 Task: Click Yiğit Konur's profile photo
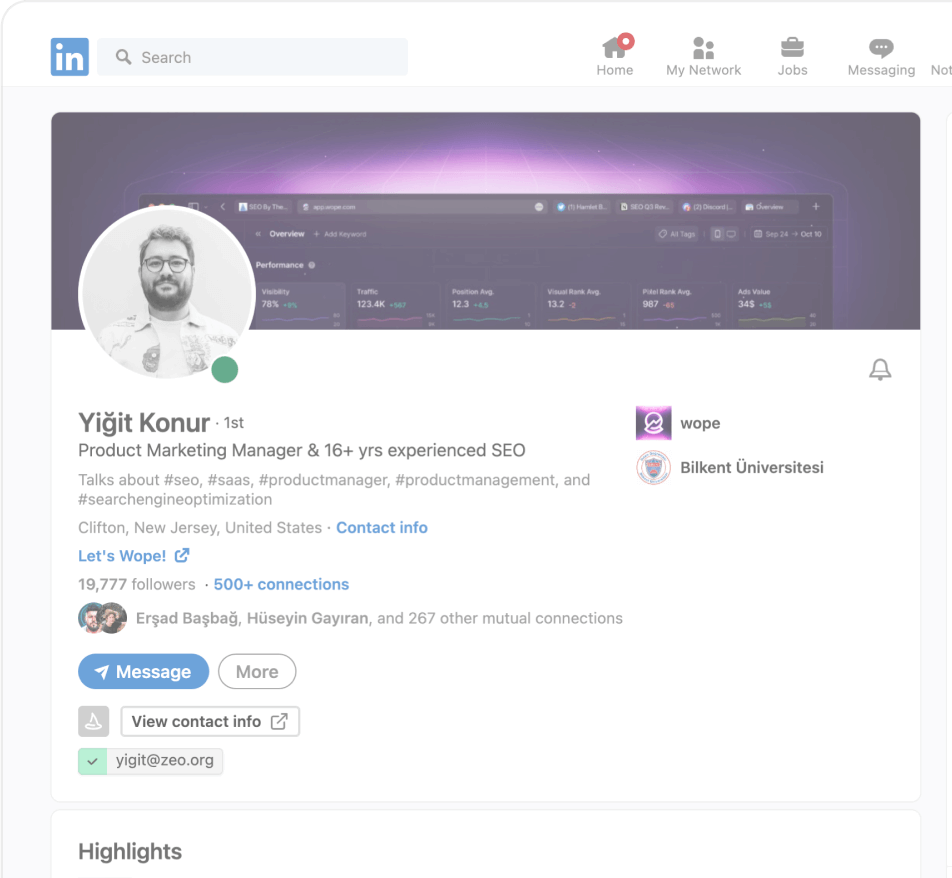pos(166,294)
